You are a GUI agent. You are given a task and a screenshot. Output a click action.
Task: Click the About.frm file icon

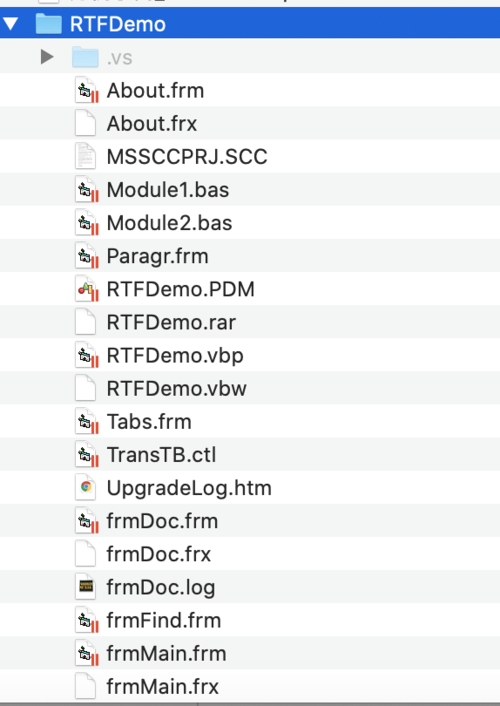(x=86, y=91)
